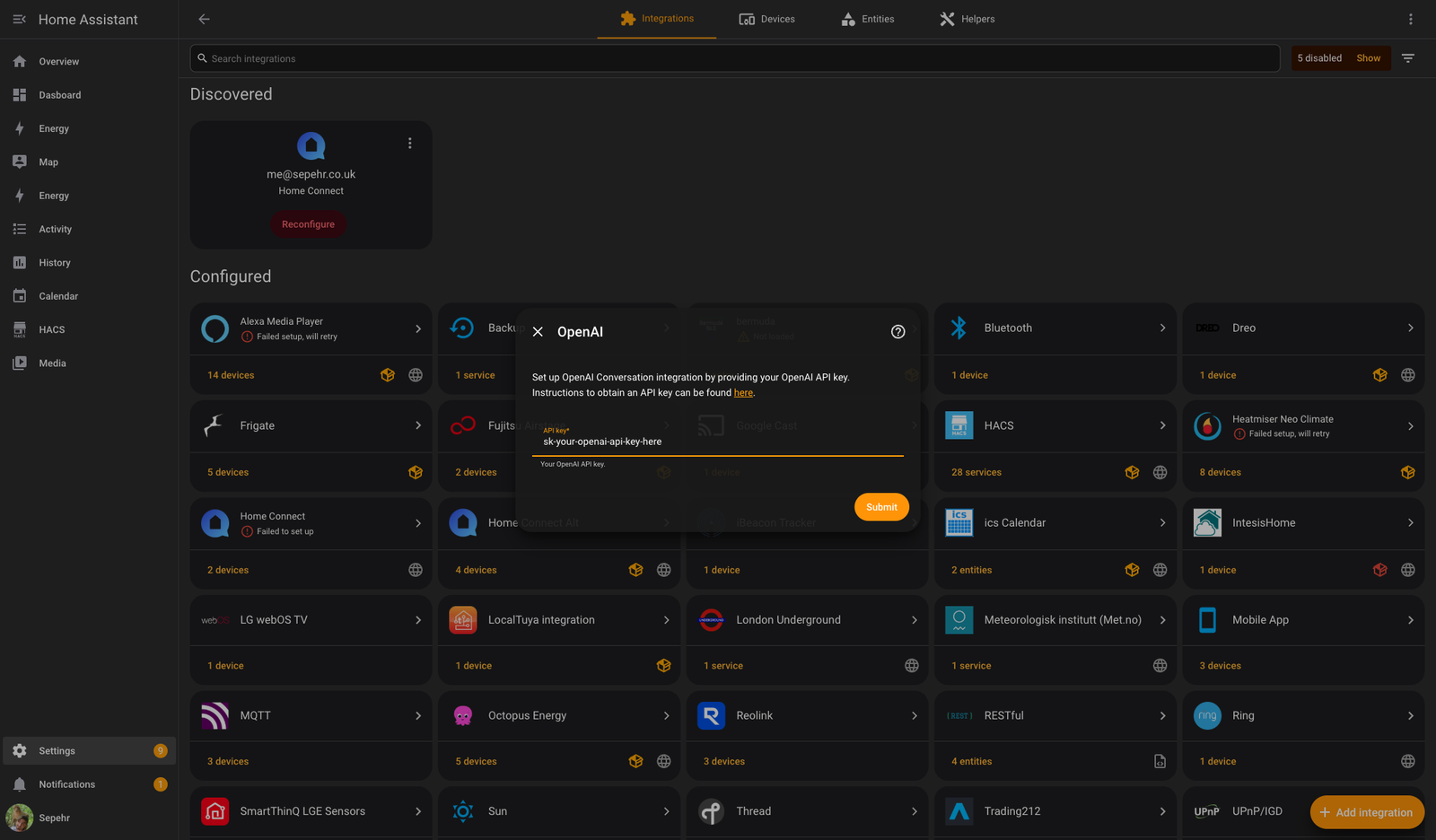Expand the London Underground integration
Viewport: 1436px width, 840px height.
(x=915, y=620)
